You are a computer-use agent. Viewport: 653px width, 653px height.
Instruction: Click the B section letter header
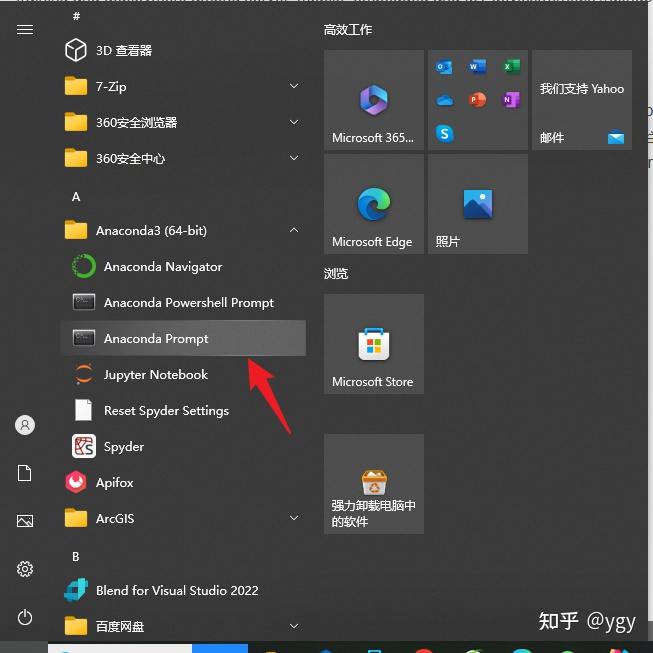(75, 557)
